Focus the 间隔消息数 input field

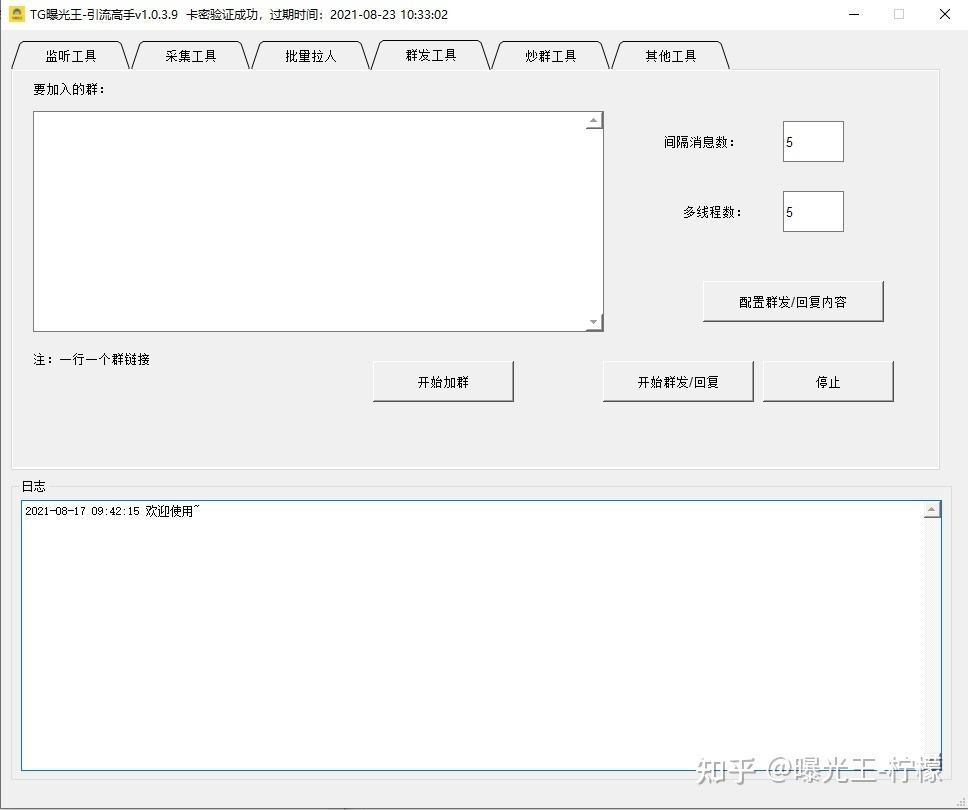click(x=813, y=142)
